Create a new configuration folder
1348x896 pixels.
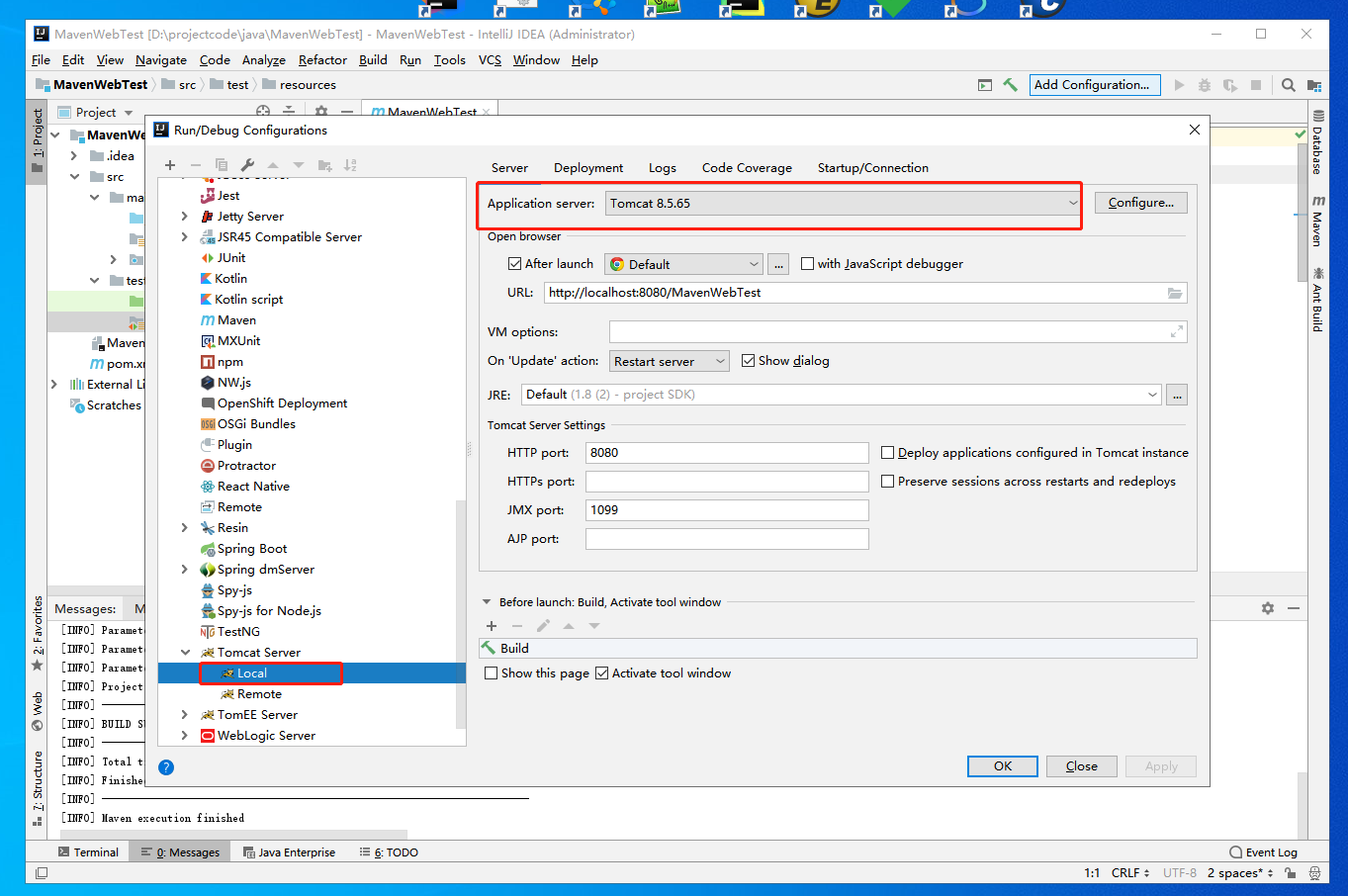(x=324, y=165)
